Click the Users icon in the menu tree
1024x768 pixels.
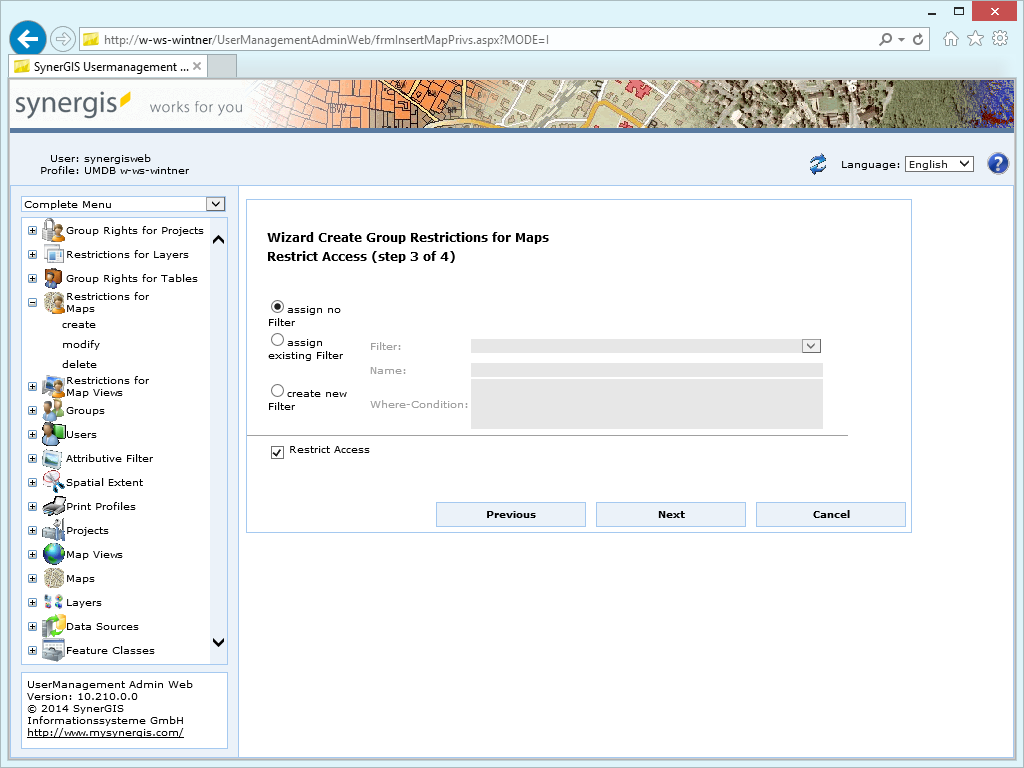pos(51,434)
